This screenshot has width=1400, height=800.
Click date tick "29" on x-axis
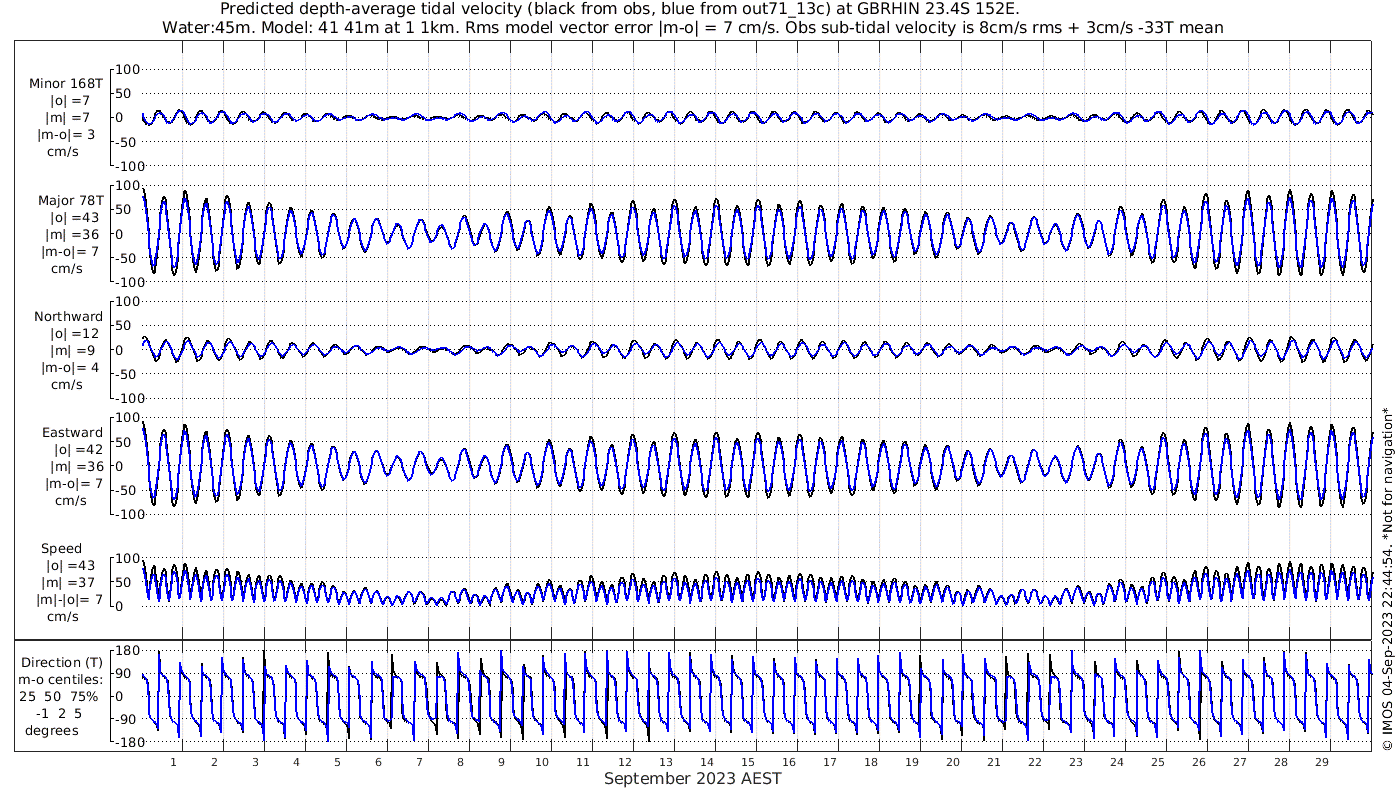pyautogui.click(x=1321, y=762)
